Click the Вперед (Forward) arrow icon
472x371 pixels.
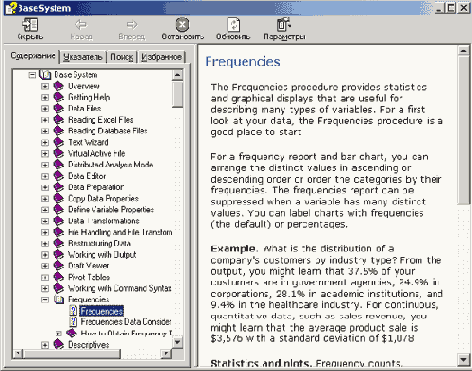pyautogui.click(x=132, y=25)
